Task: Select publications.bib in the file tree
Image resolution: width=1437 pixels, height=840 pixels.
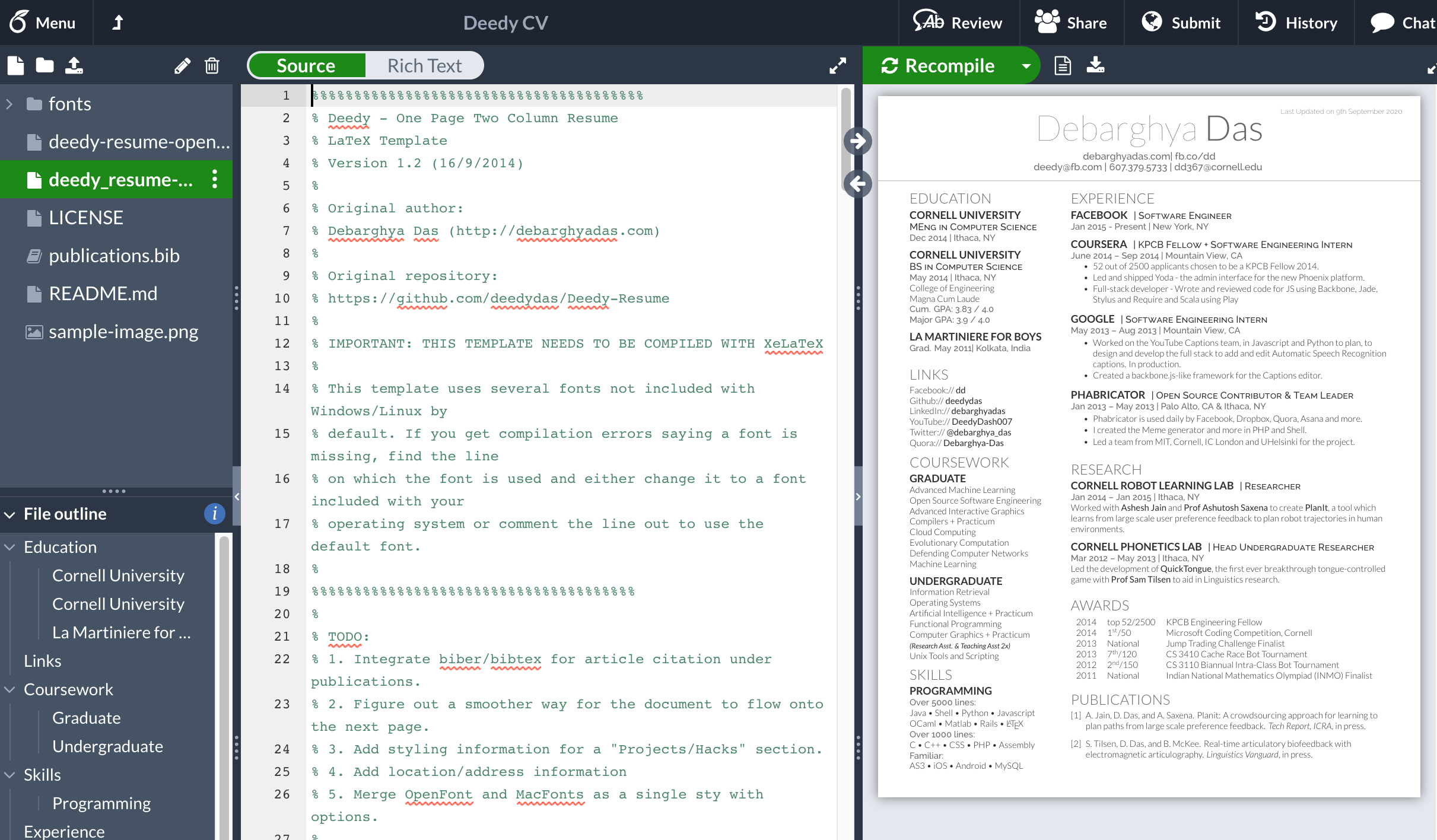Action: tap(114, 256)
